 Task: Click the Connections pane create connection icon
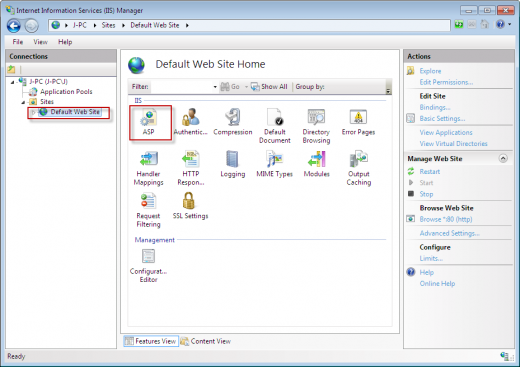point(11,69)
